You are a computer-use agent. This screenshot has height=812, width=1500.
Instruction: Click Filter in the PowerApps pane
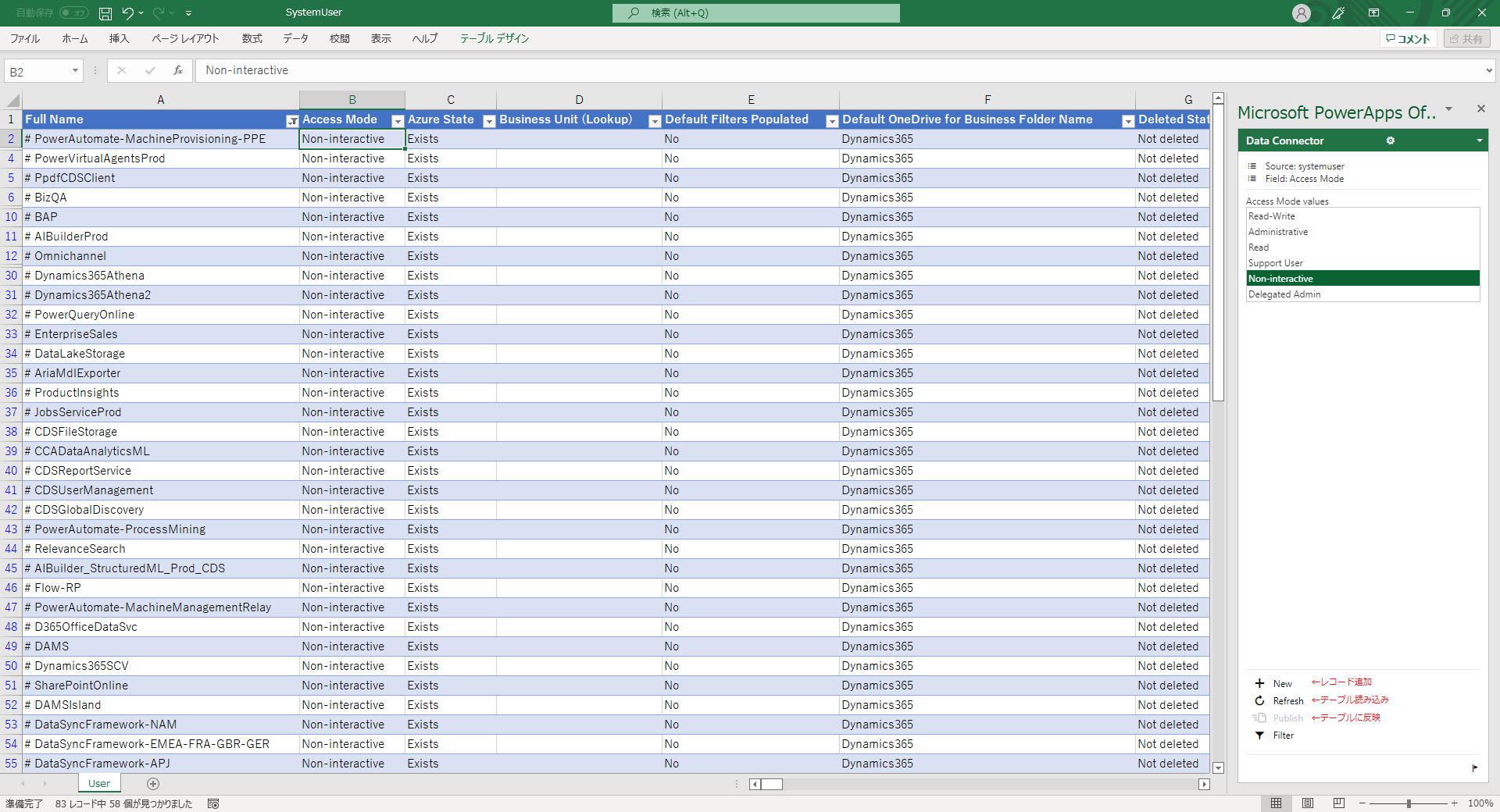pyautogui.click(x=1274, y=735)
